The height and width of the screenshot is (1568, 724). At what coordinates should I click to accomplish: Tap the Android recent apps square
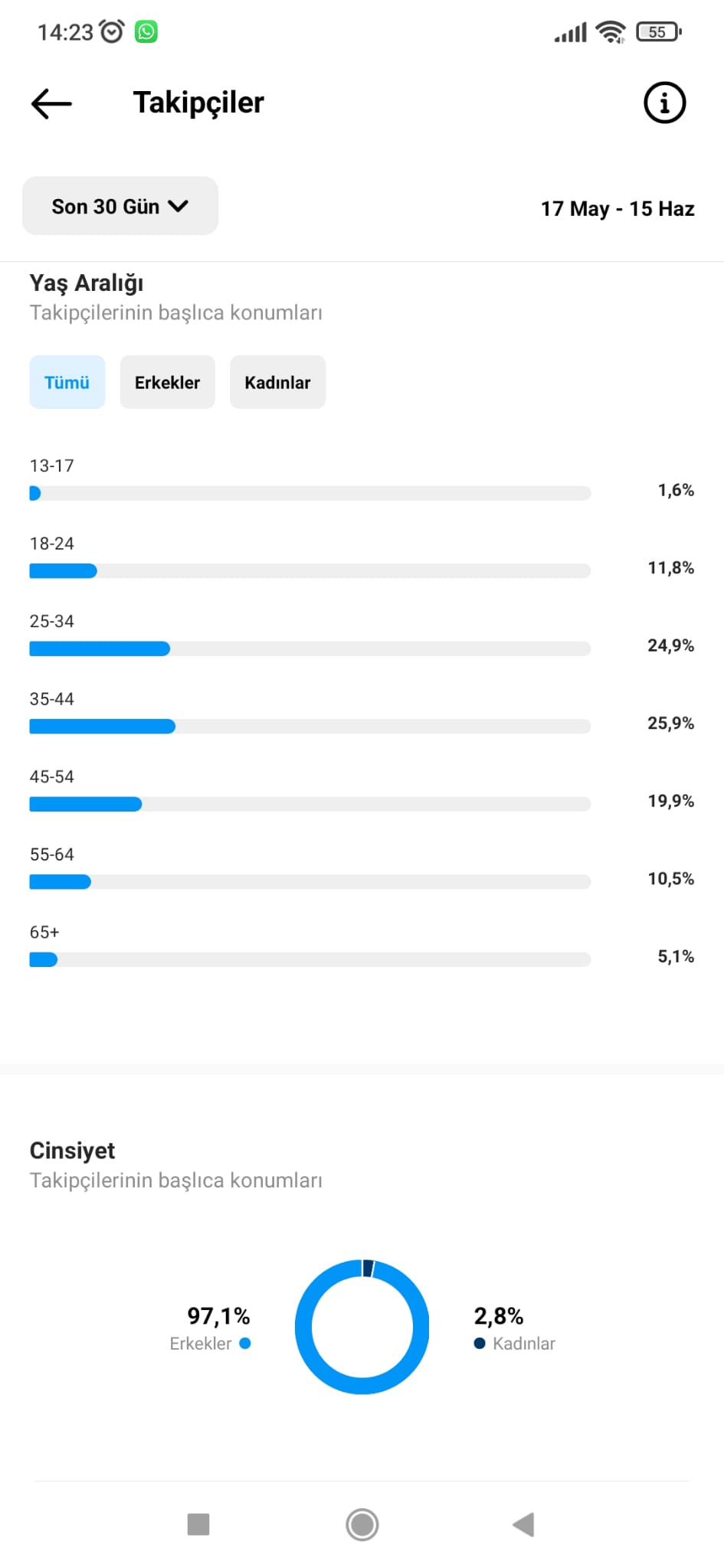(x=198, y=1524)
